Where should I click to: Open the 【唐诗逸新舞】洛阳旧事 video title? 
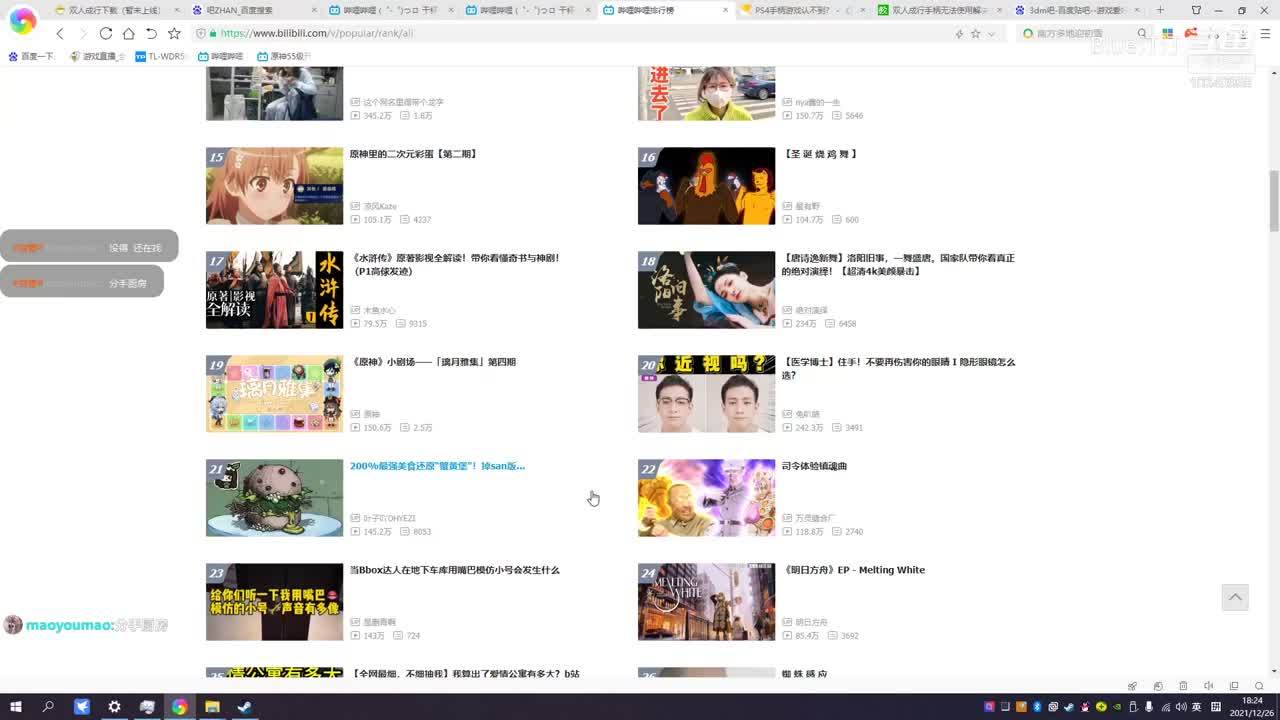coord(898,264)
